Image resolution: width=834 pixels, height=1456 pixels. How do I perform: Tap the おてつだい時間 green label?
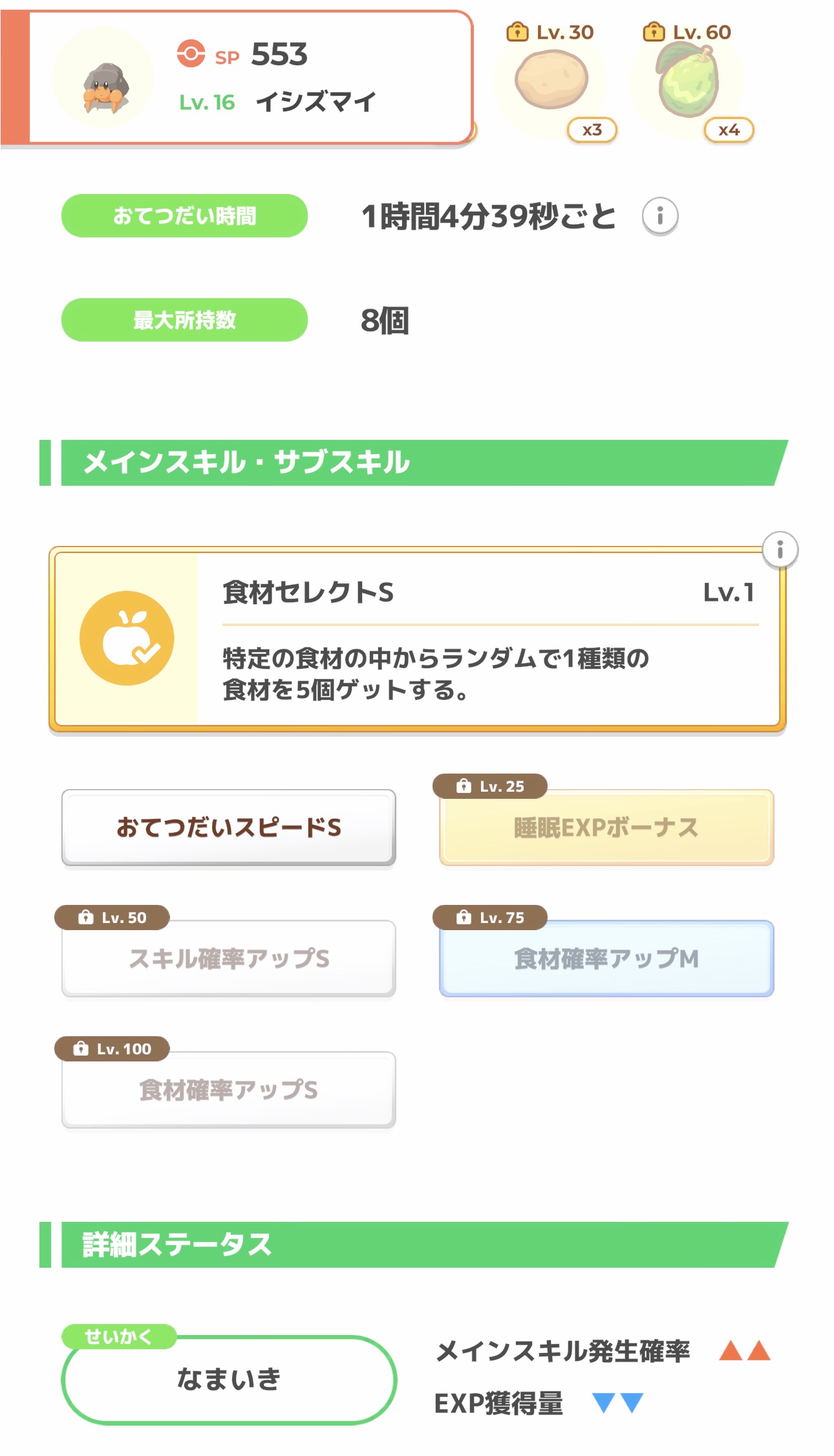point(184,215)
